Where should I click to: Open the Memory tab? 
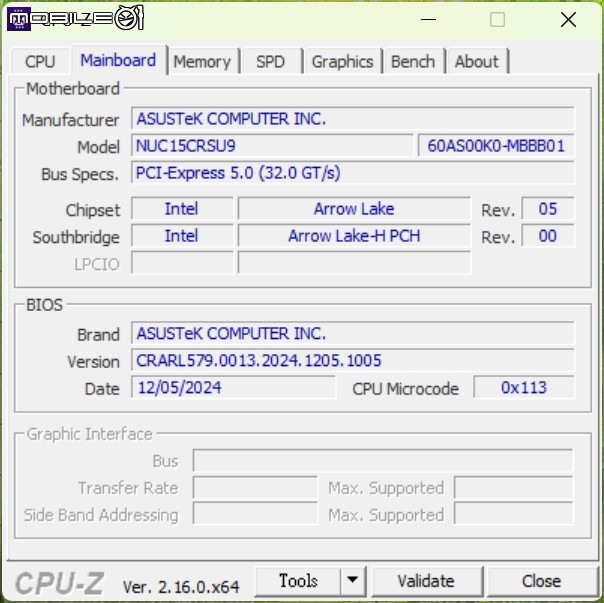[202, 62]
